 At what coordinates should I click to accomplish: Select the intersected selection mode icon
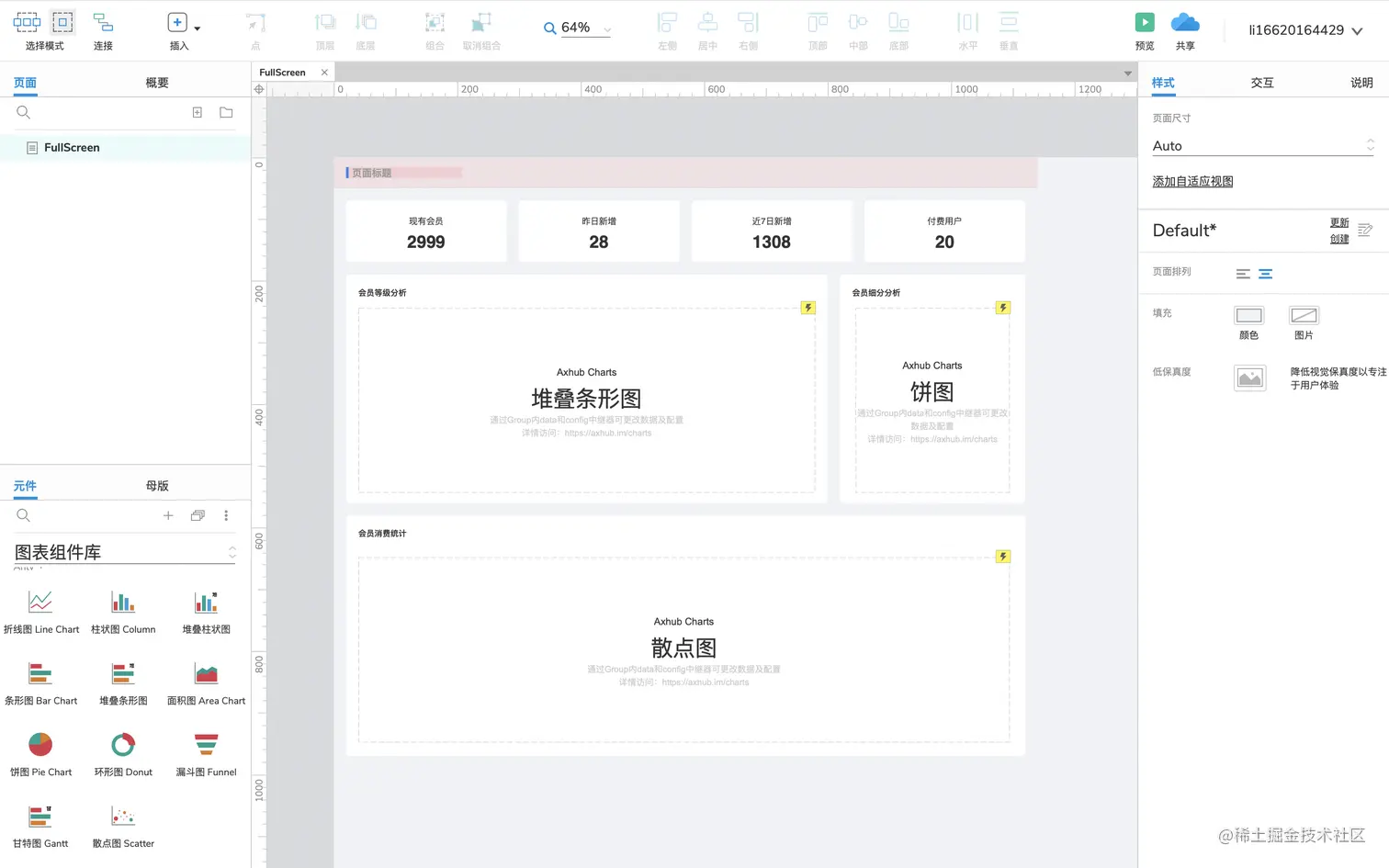tap(27, 22)
